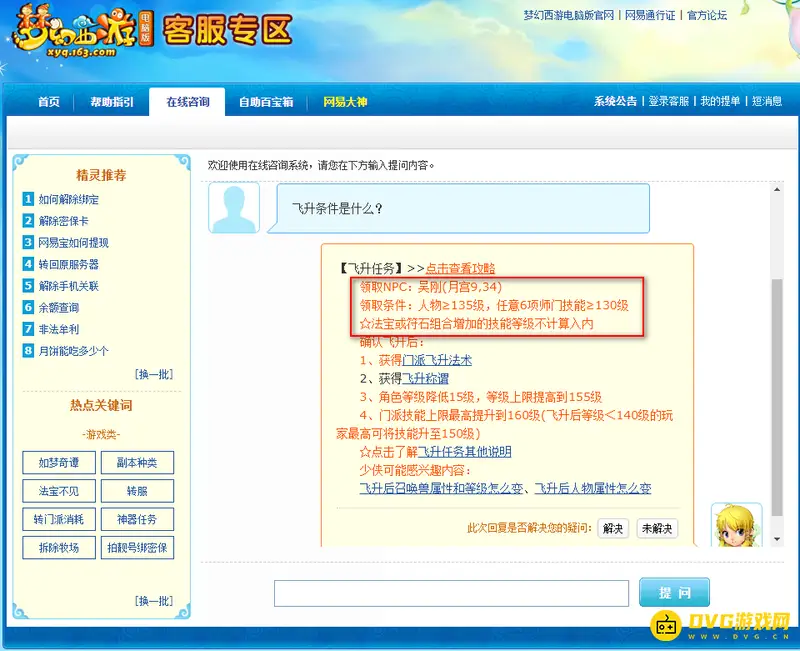The width and height of the screenshot is (800, 651).
Task: Click the number 2 badge beside 解除密保卡
Action: pyautogui.click(x=28, y=220)
